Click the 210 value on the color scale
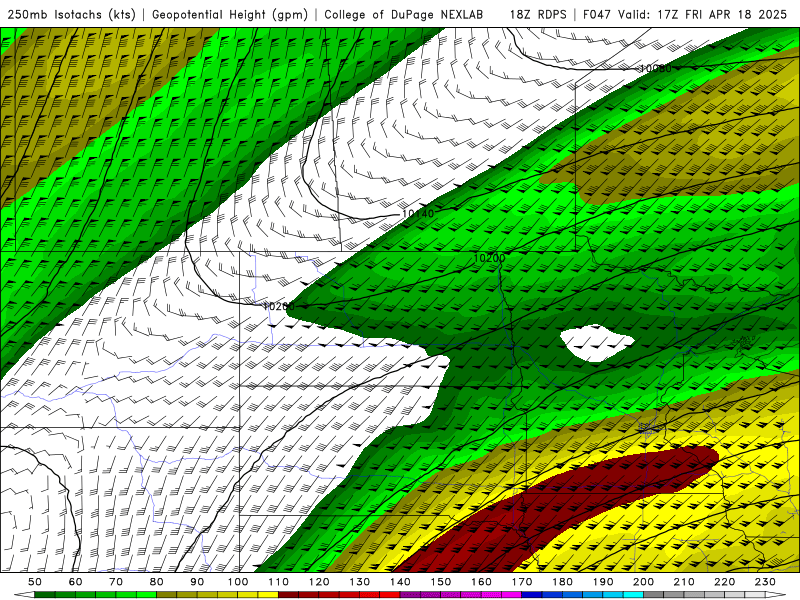 (x=684, y=582)
